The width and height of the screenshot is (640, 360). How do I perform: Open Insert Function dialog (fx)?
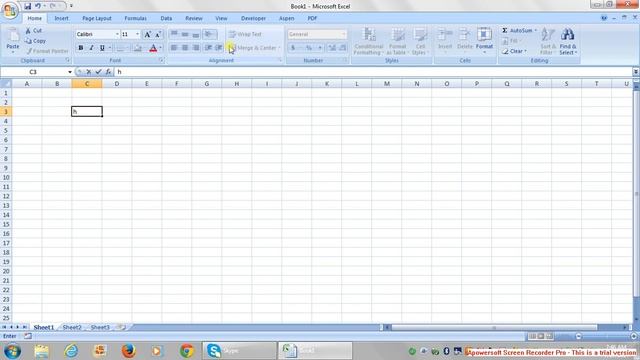(109, 72)
